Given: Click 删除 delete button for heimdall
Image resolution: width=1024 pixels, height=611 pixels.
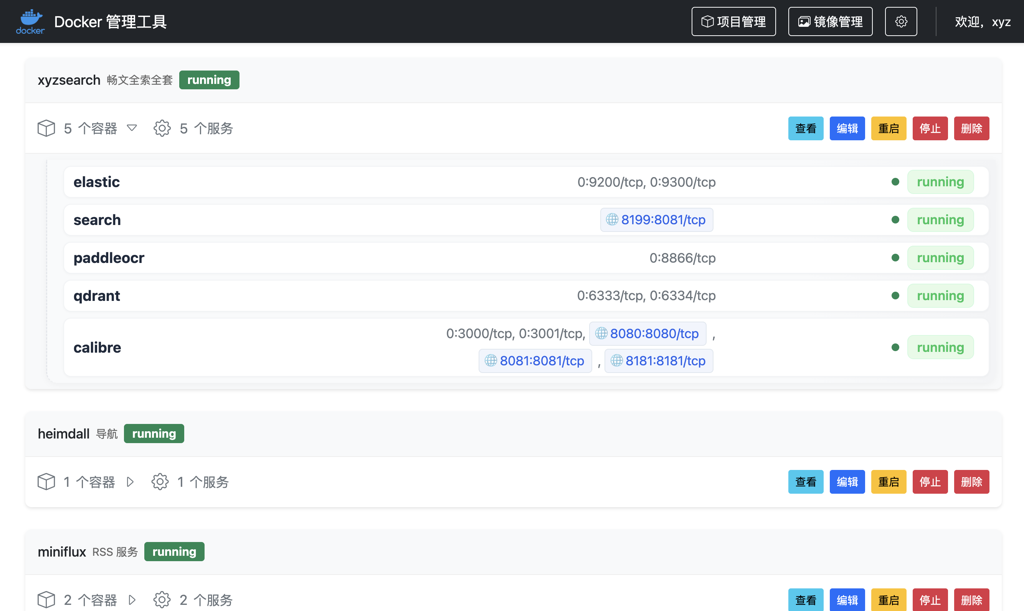Looking at the screenshot, I should [x=971, y=482].
